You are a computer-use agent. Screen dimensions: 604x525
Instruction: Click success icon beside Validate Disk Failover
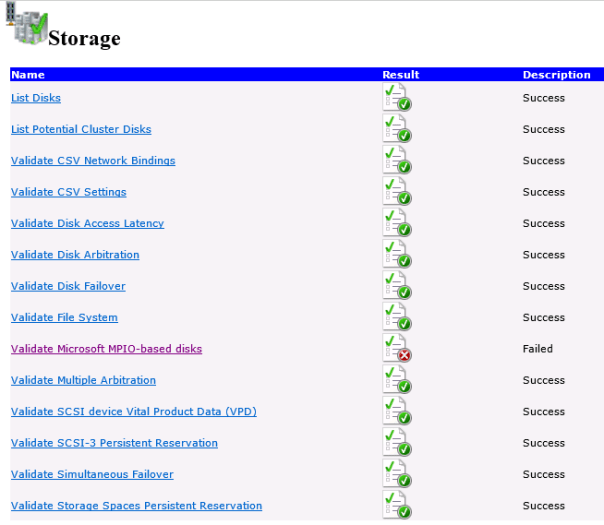(396, 286)
